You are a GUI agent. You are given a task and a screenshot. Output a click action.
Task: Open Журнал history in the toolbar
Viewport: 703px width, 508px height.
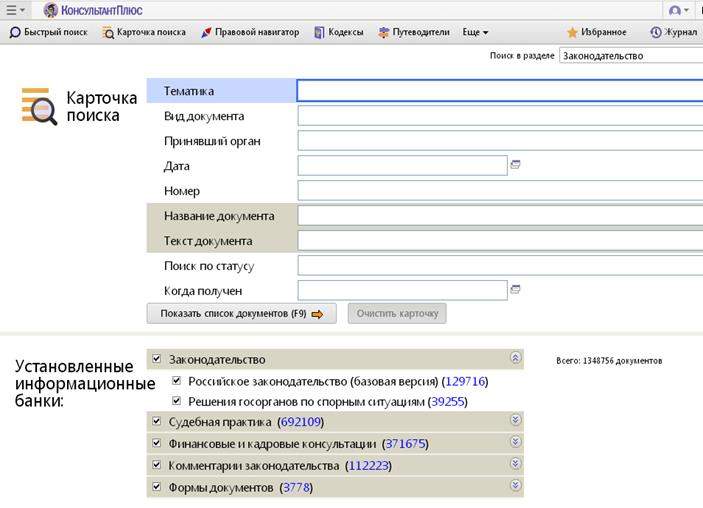pos(673,32)
